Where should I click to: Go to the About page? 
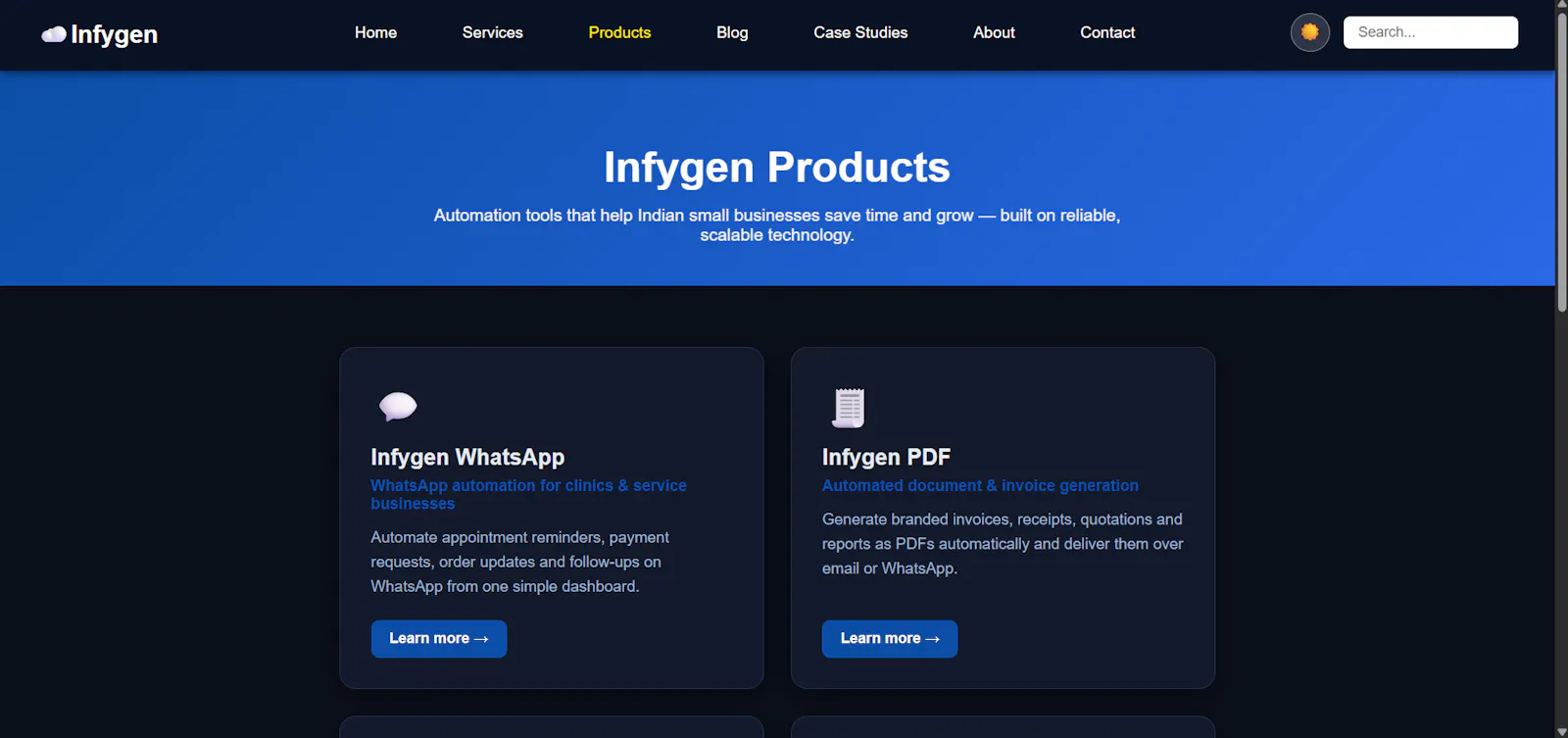994,32
